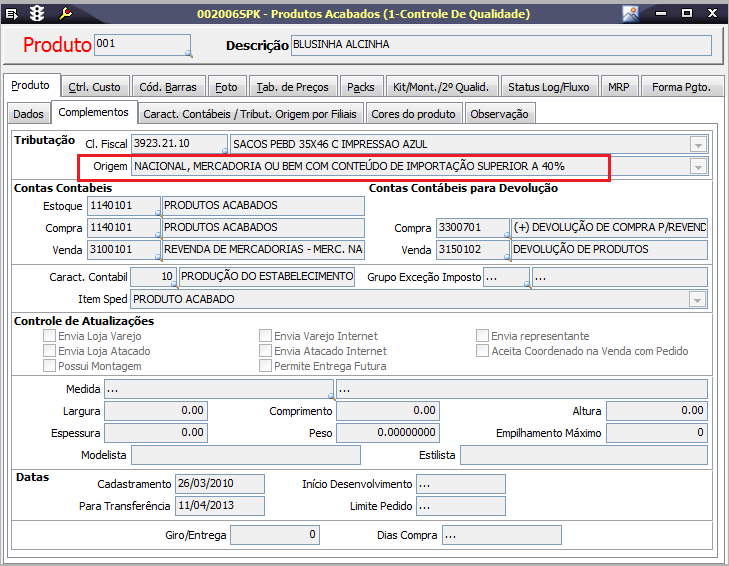The image size is (729, 566).
Task: Click lookup icon on Medida field
Action: point(331,396)
